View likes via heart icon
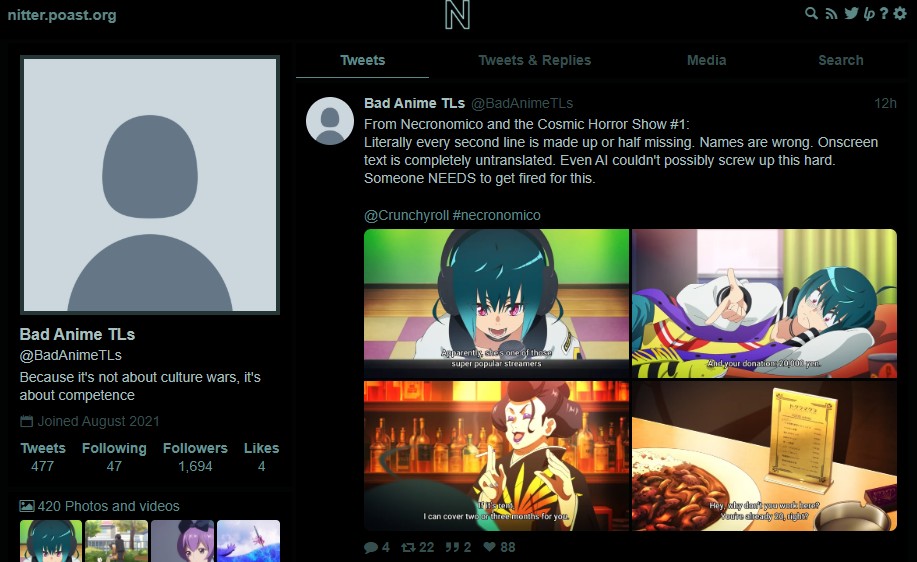 coord(489,547)
